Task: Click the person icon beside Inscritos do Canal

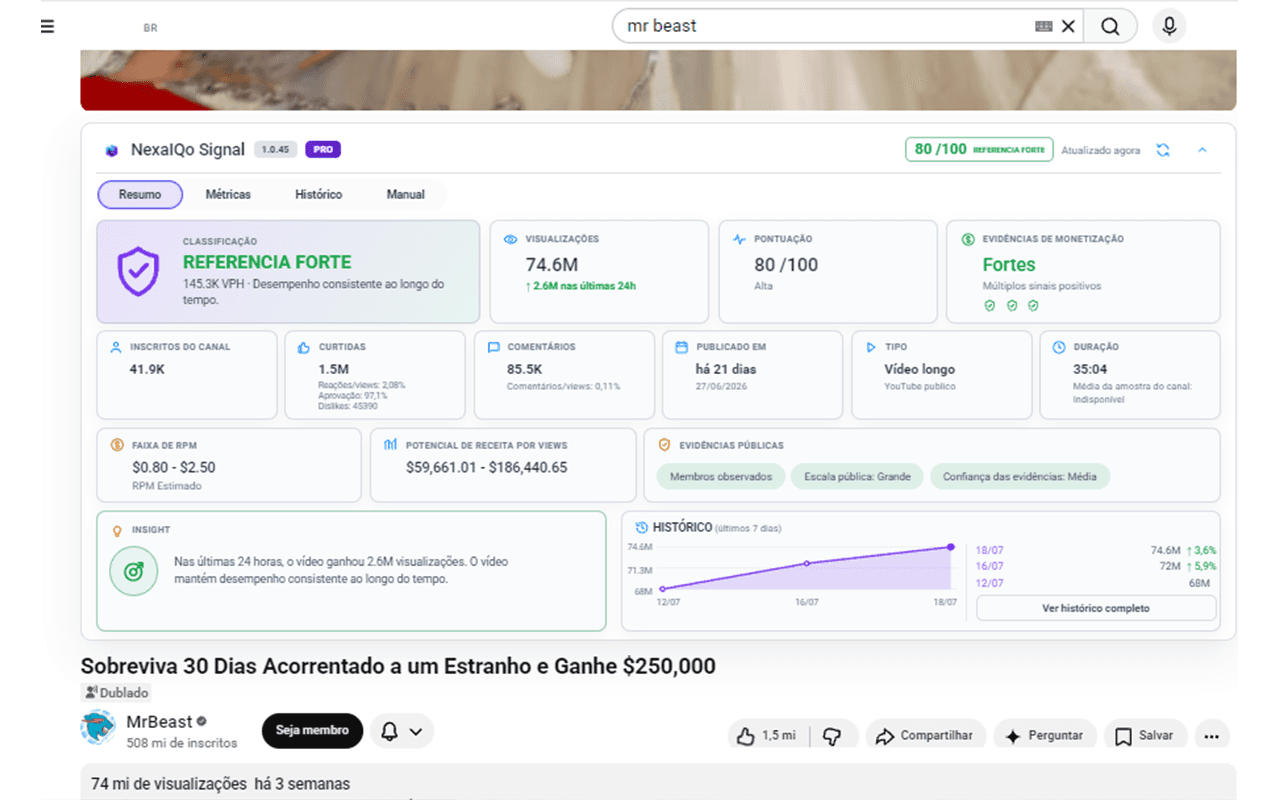Action: [116, 347]
